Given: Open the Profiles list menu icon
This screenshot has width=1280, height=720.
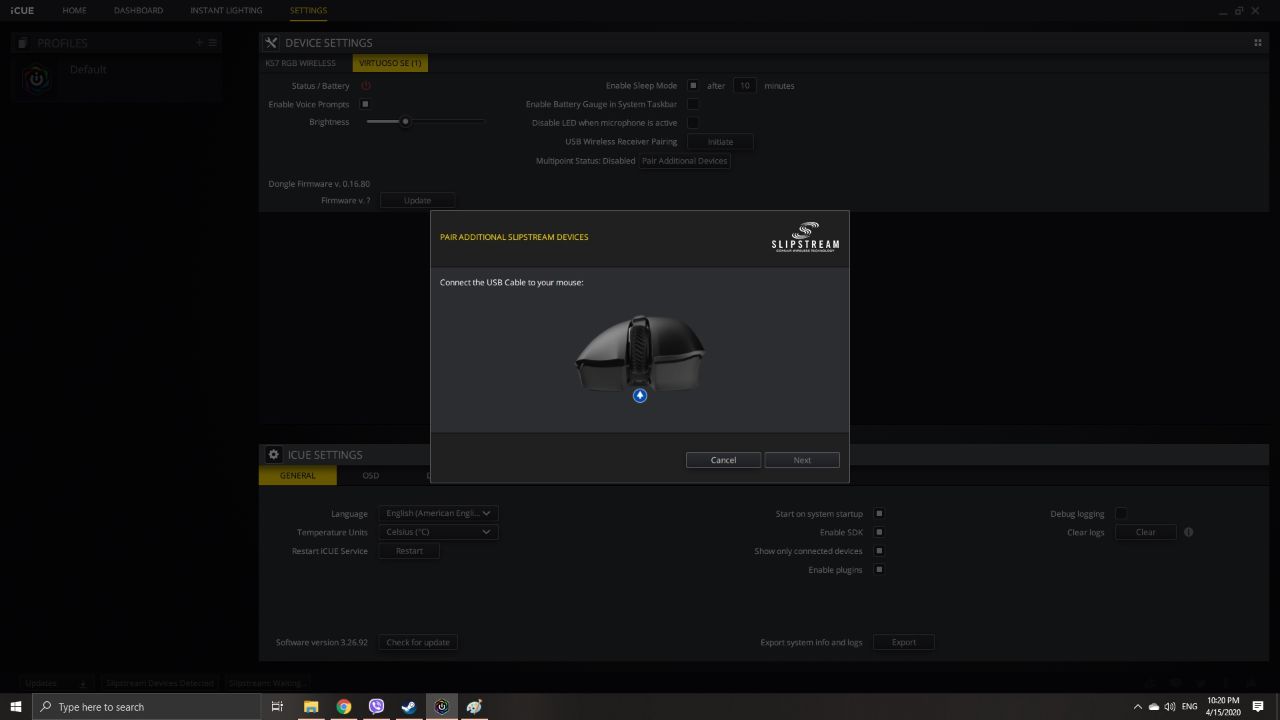Looking at the screenshot, I should tap(212, 43).
